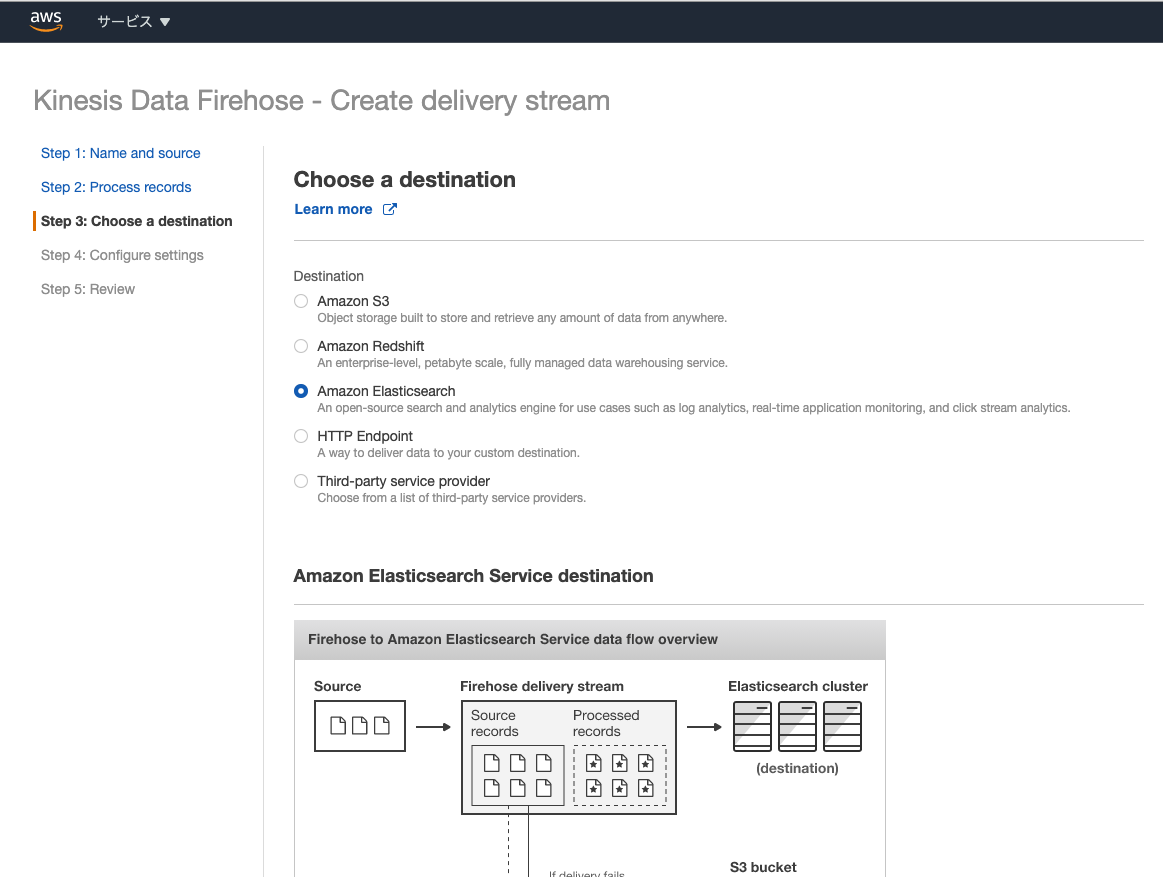Select the Amazon Elasticsearch radio button
Viewport: 1163px width, 877px height.
pos(301,391)
